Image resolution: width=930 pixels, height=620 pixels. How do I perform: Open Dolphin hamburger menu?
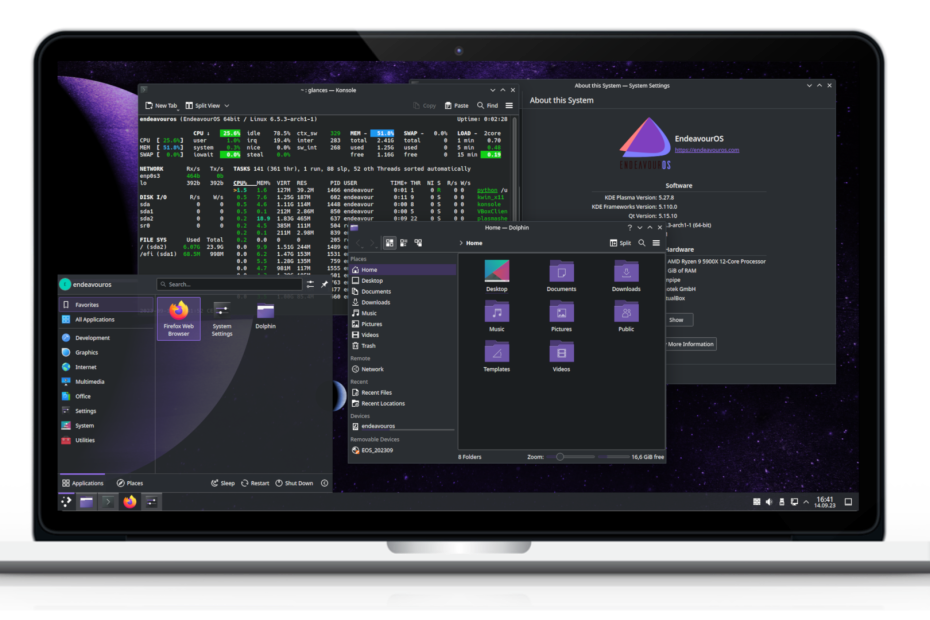654,243
